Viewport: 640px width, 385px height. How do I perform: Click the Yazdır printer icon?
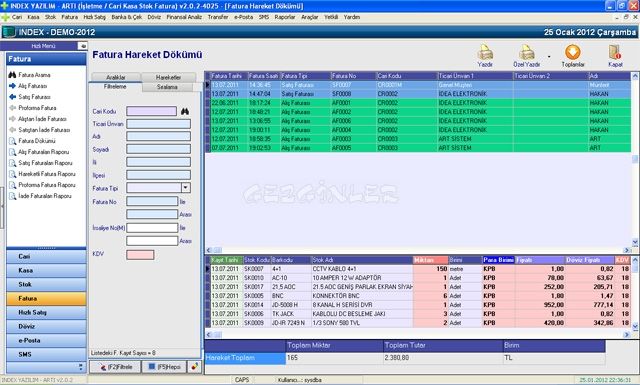(x=485, y=52)
